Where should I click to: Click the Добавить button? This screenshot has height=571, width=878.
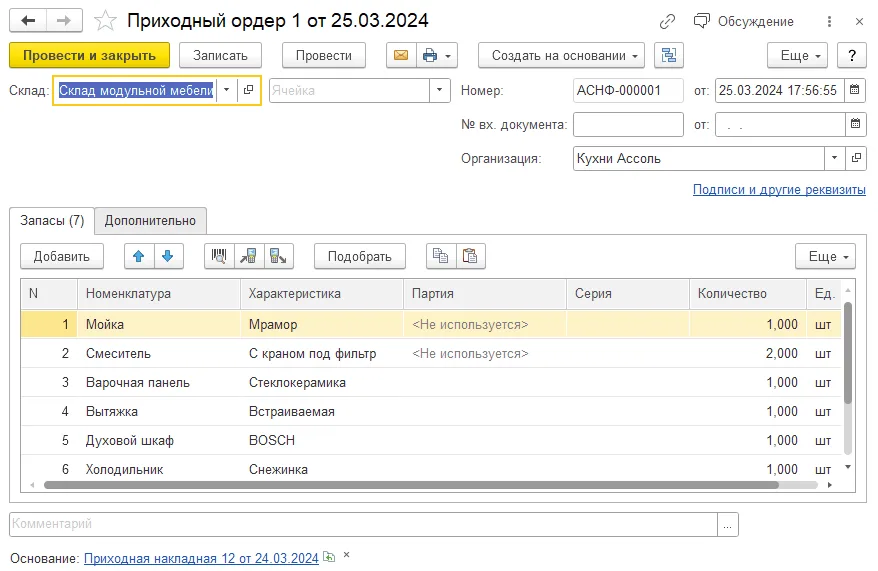coord(62,256)
